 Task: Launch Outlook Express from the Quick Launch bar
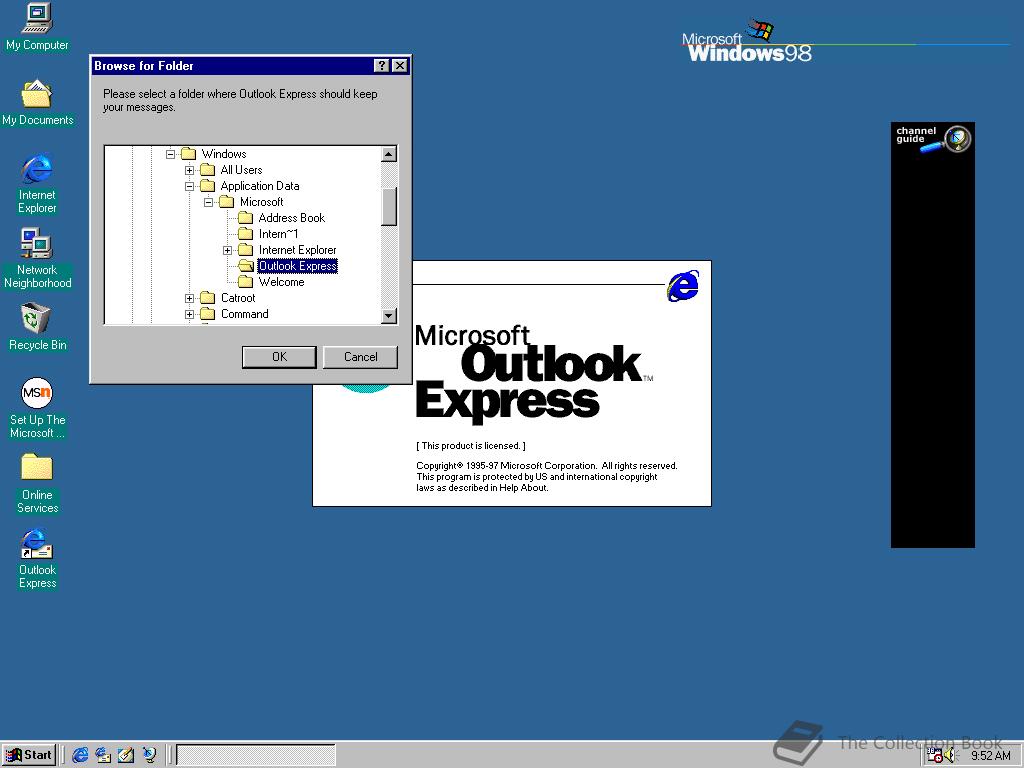point(103,755)
